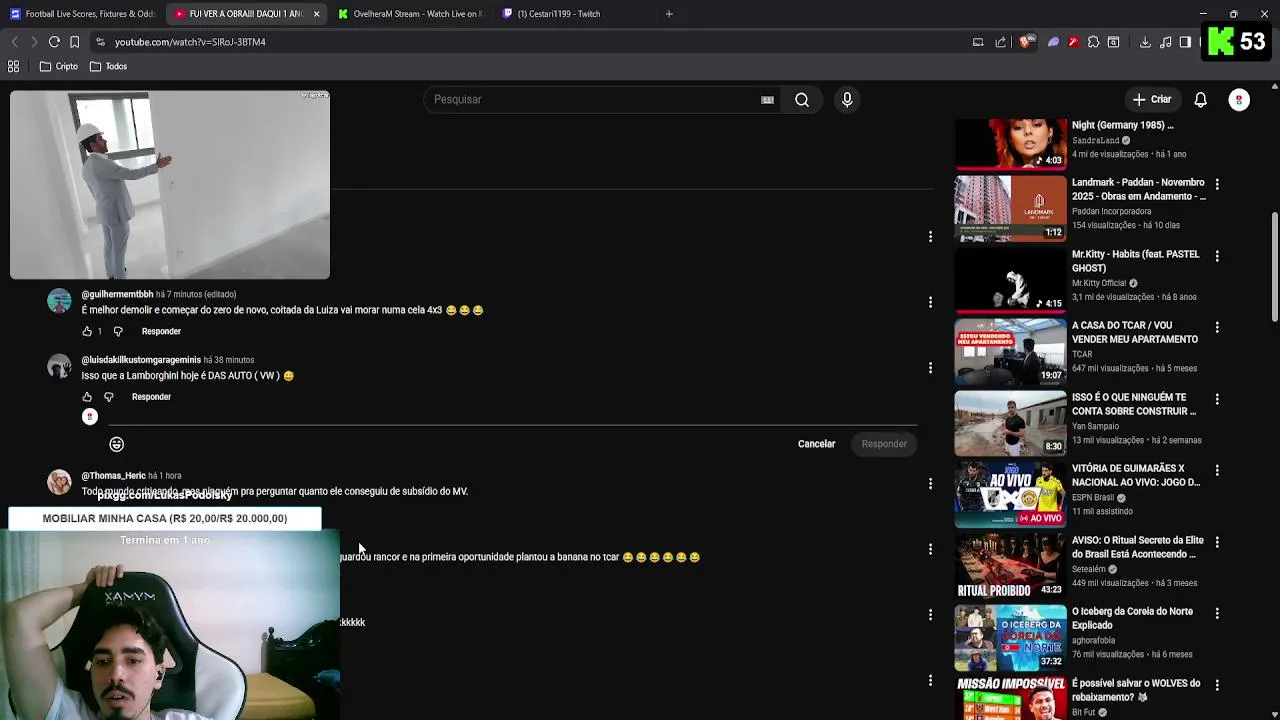Open @luisdakillkustomgarageminis channel link
Screen dimensions: 1280x720
point(141,360)
